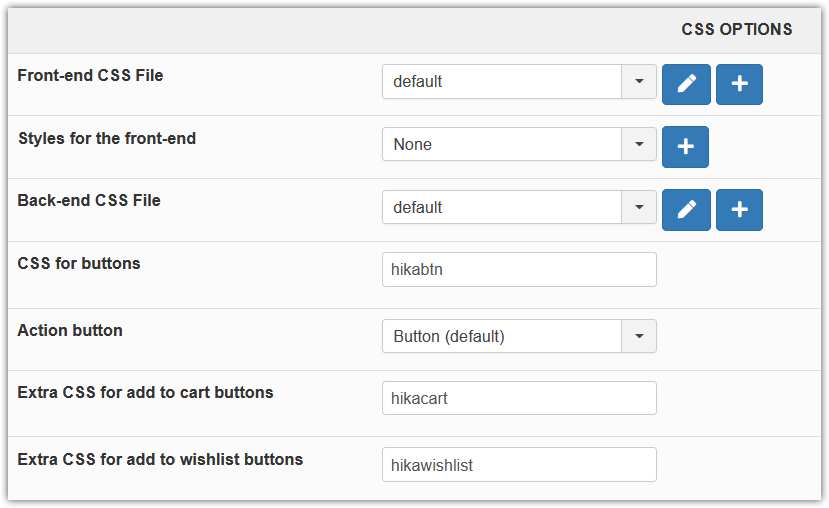Click the Action button label
This screenshot has height=508, width=829.
(x=70, y=330)
